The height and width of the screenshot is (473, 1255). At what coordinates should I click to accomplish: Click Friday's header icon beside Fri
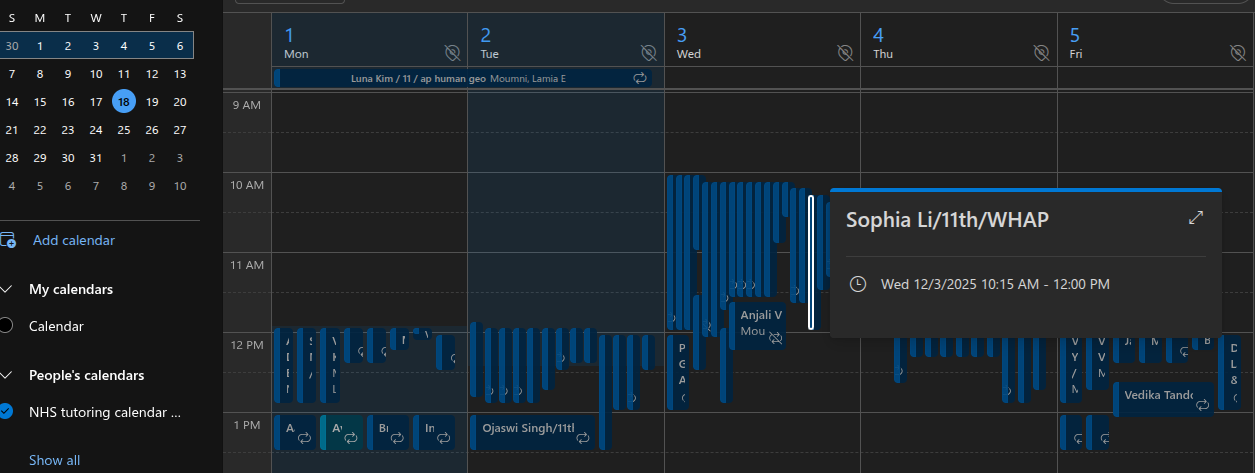coord(1238,52)
